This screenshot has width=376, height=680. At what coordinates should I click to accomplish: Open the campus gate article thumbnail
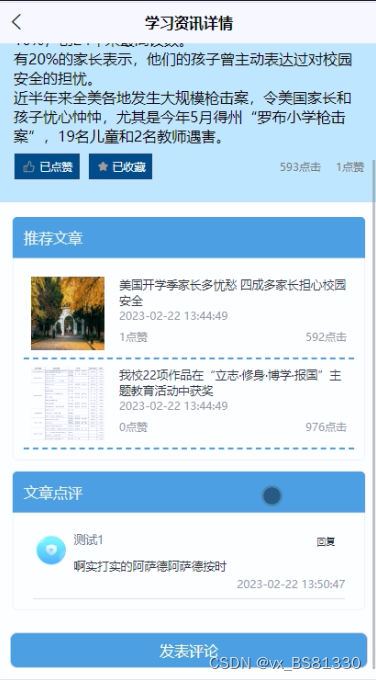point(68,313)
